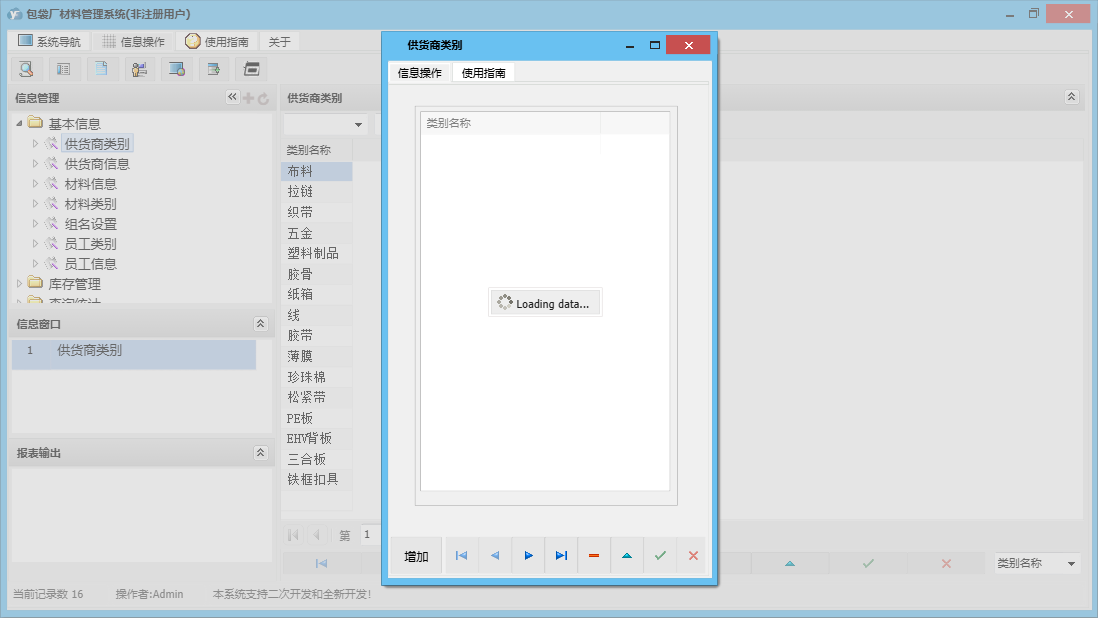The width and height of the screenshot is (1098, 618).
Task: Jump to first record in dialog navigator
Action: click(x=461, y=556)
